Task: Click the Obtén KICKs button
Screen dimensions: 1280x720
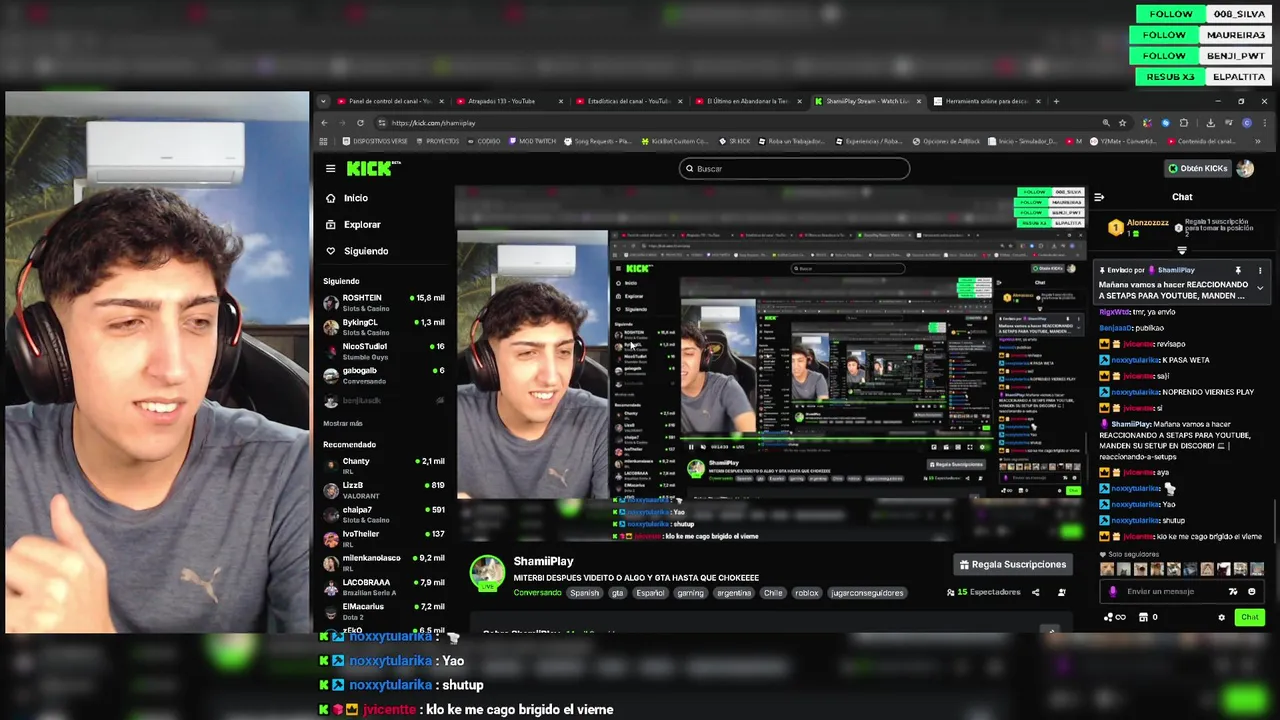Action: click(x=1198, y=168)
